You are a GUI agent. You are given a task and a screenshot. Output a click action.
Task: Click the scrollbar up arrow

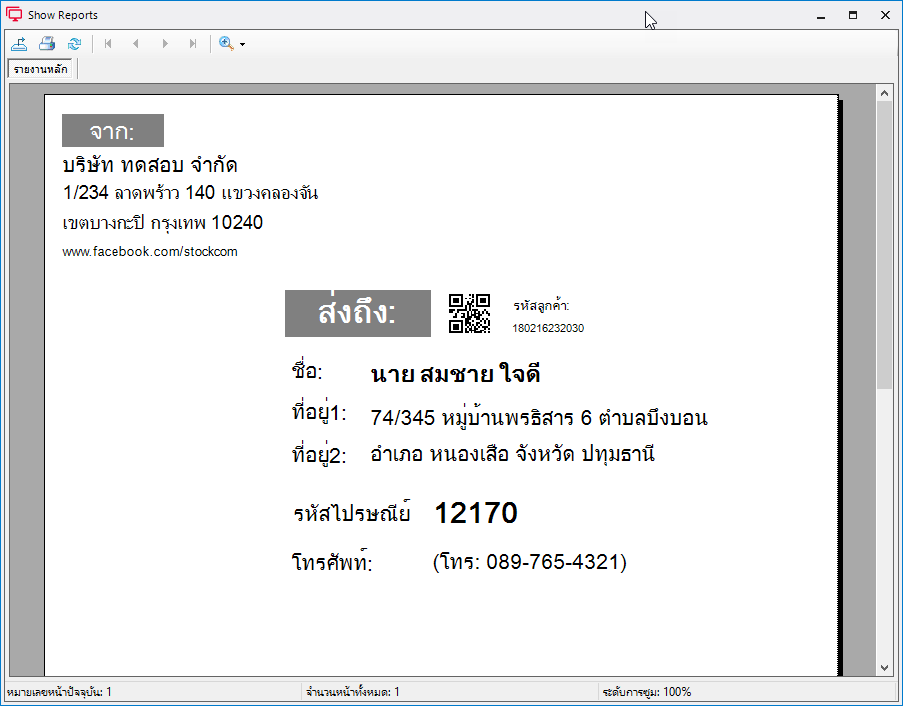[x=885, y=93]
